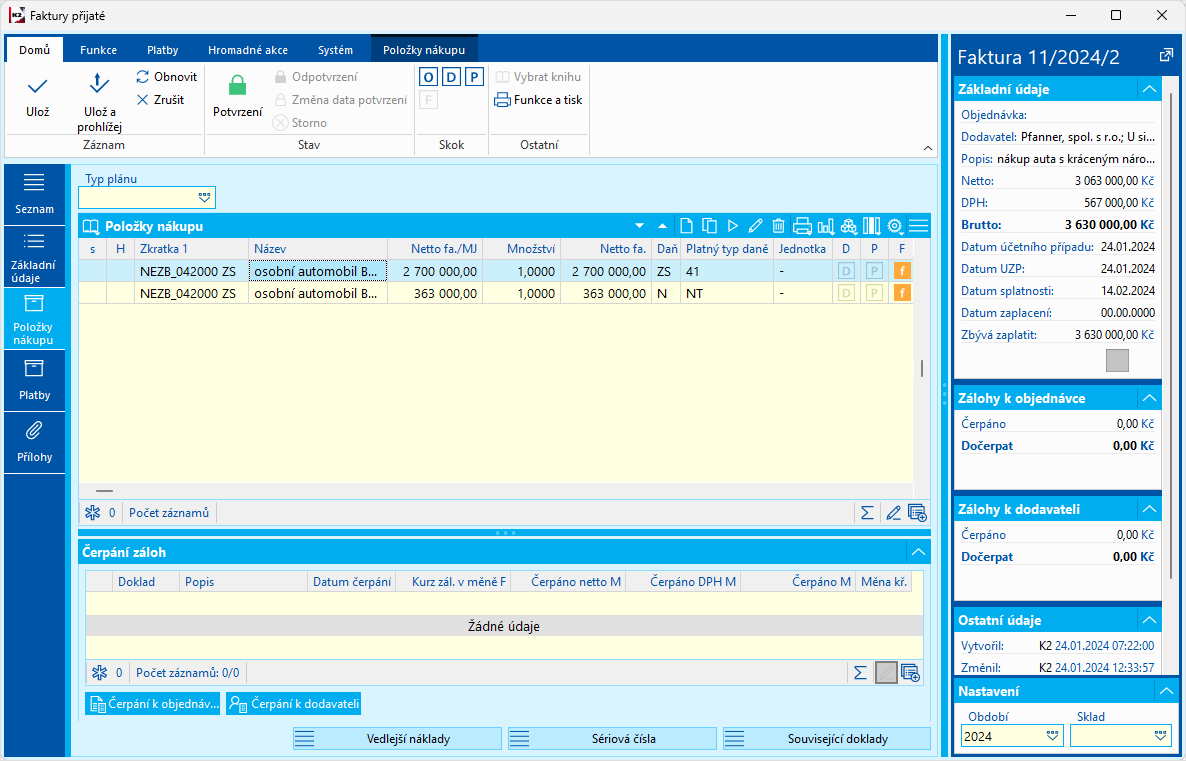Toggle the orange F flag on the first row
This screenshot has height=761, width=1186.
pyautogui.click(x=902, y=271)
